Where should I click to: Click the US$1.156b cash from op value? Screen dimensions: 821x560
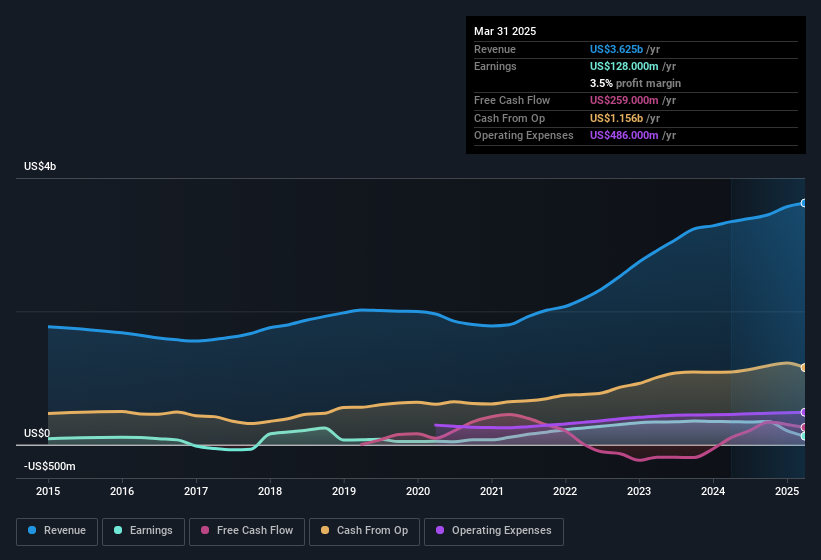pyautogui.click(x=616, y=118)
